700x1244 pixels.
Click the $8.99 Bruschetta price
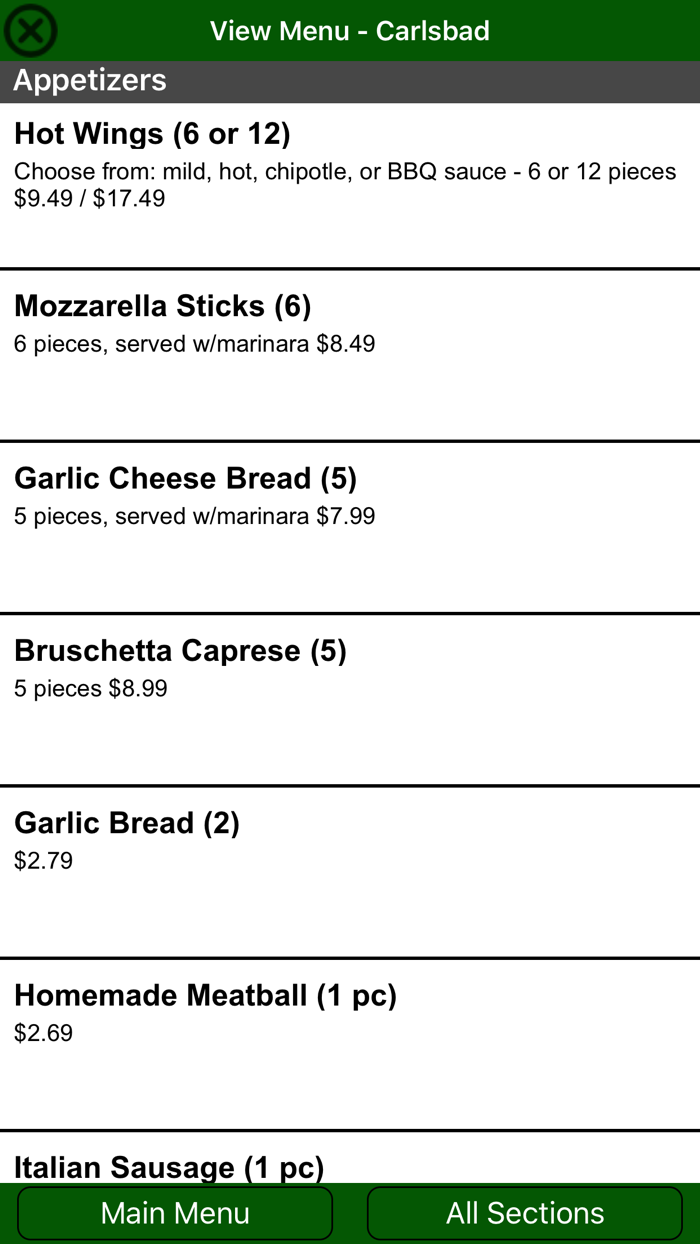(x=136, y=688)
